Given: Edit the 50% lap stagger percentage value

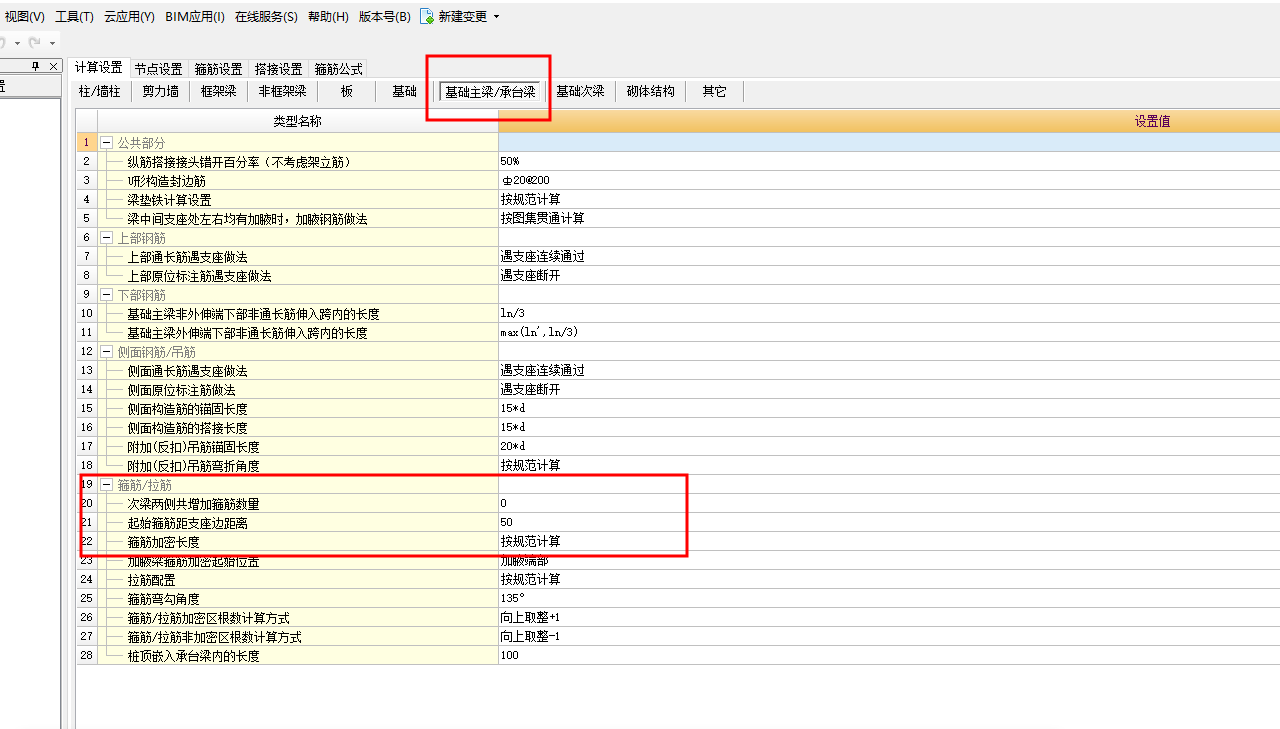Looking at the screenshot, I should click(x=889, y=161).
